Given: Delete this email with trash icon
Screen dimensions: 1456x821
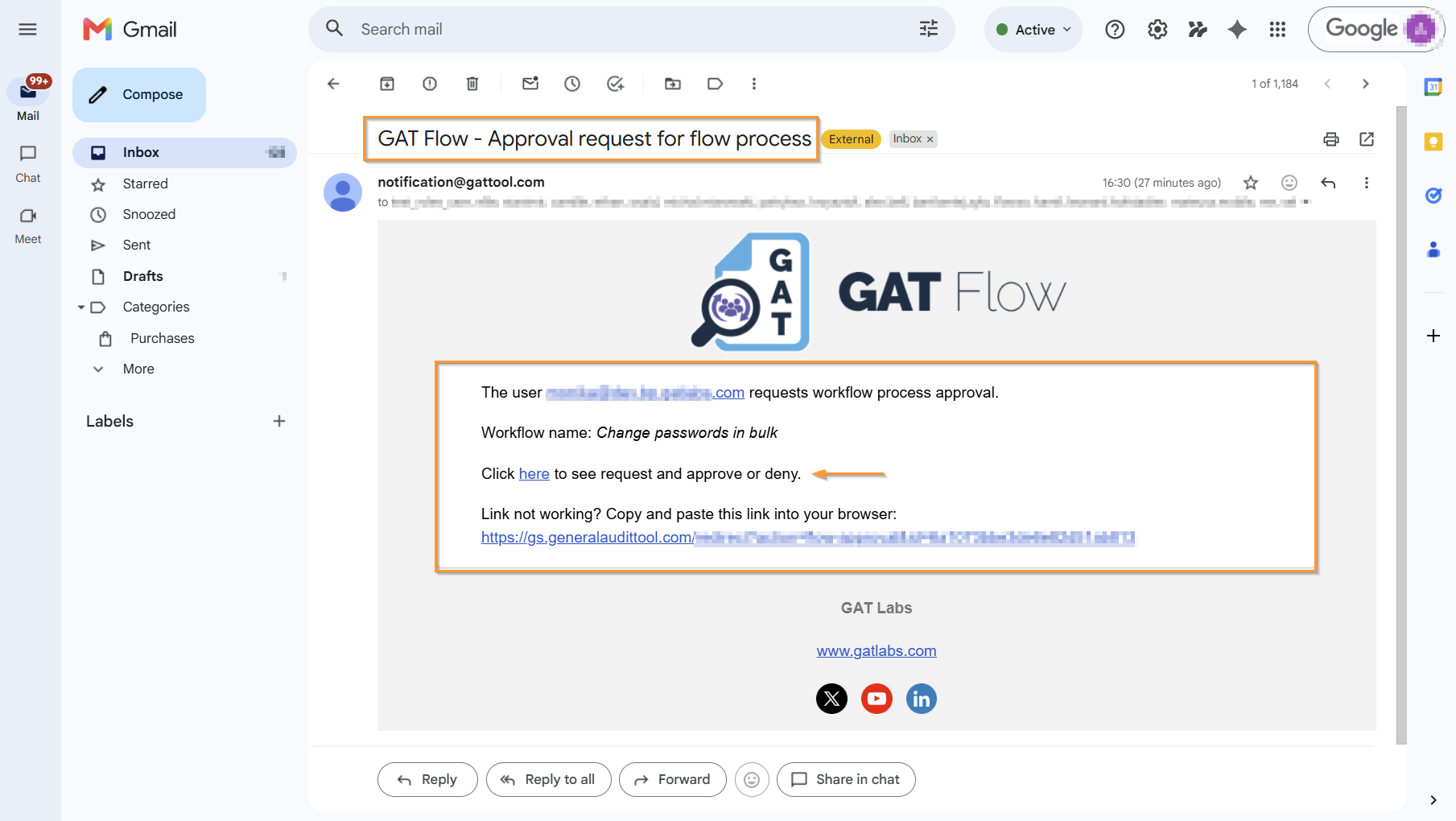Looking at the screenshot, I should pos(472,84).
